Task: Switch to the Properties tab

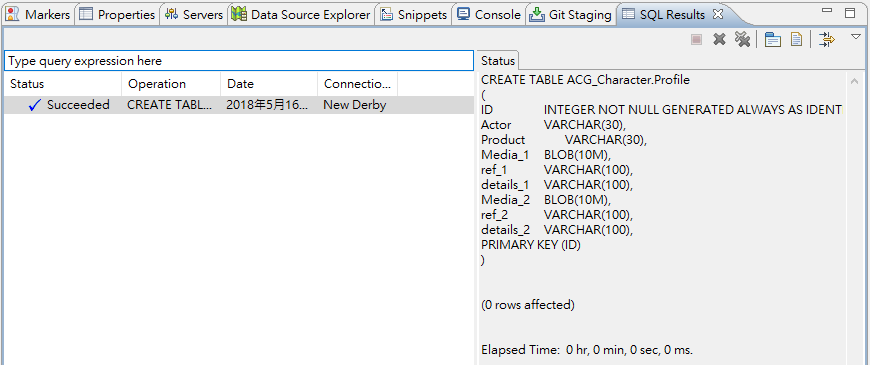Action: 117,15
